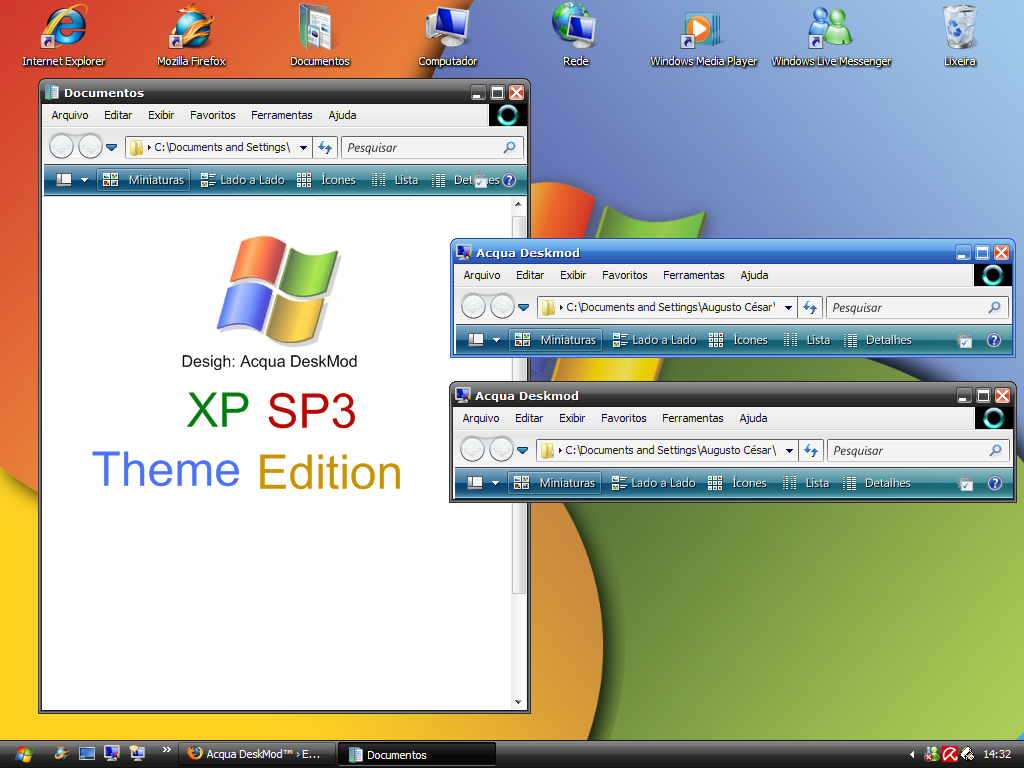Open the Favoritos menu in the Documentos window

(212, 115)
